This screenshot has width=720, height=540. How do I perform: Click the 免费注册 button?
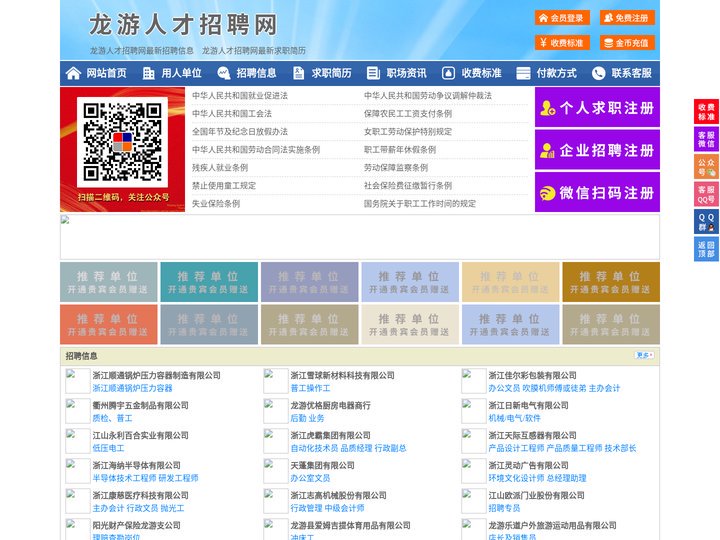pyautogui.click(x=627, y=18)
